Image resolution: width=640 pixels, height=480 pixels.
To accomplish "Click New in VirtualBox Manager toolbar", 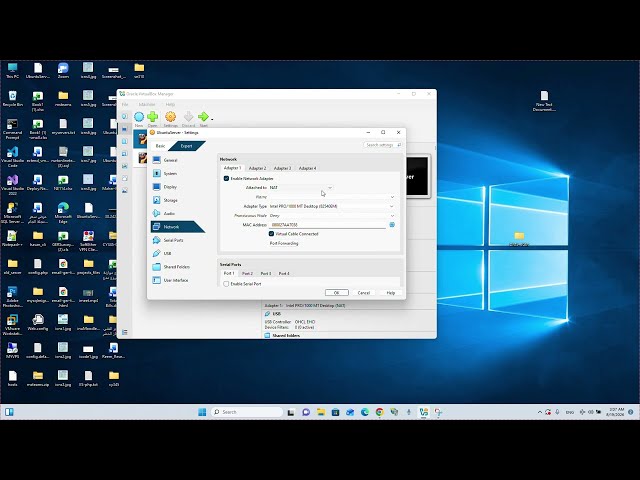I will (x=139, y=119).
